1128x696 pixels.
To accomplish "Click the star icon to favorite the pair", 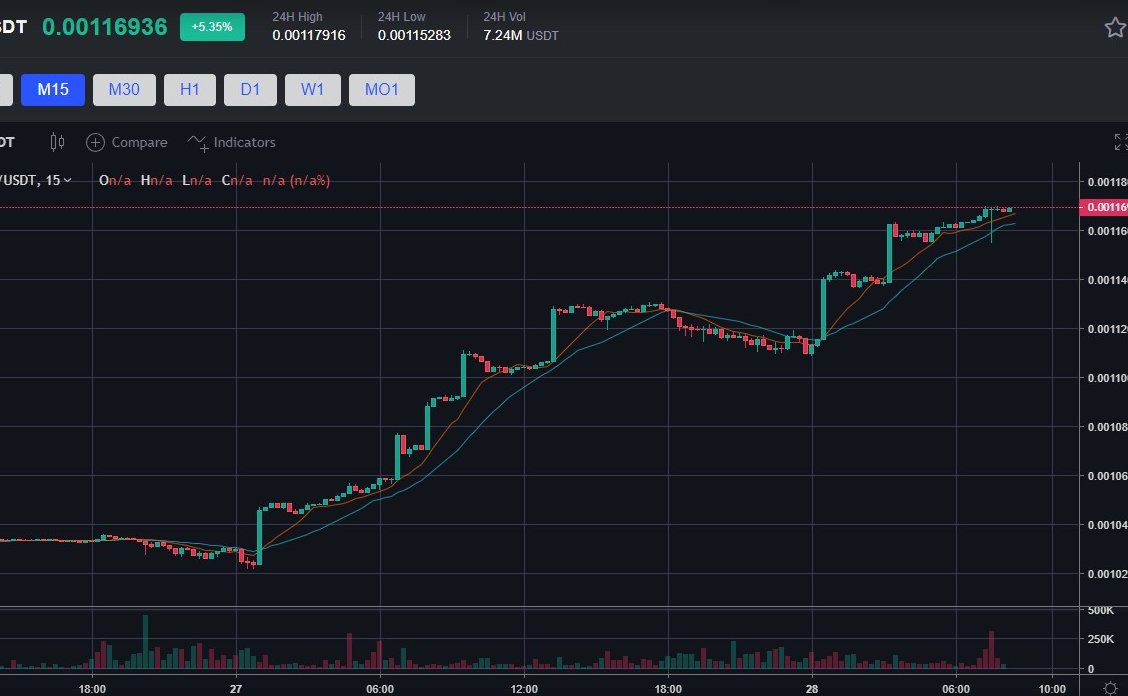I will click(x=1115, y=27).
